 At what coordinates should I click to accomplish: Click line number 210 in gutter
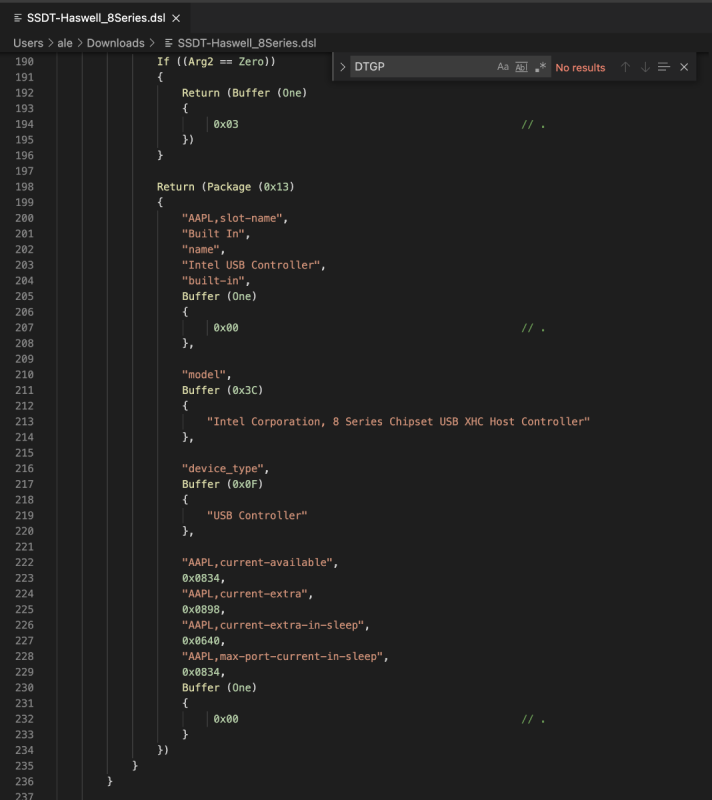(24, 375)
